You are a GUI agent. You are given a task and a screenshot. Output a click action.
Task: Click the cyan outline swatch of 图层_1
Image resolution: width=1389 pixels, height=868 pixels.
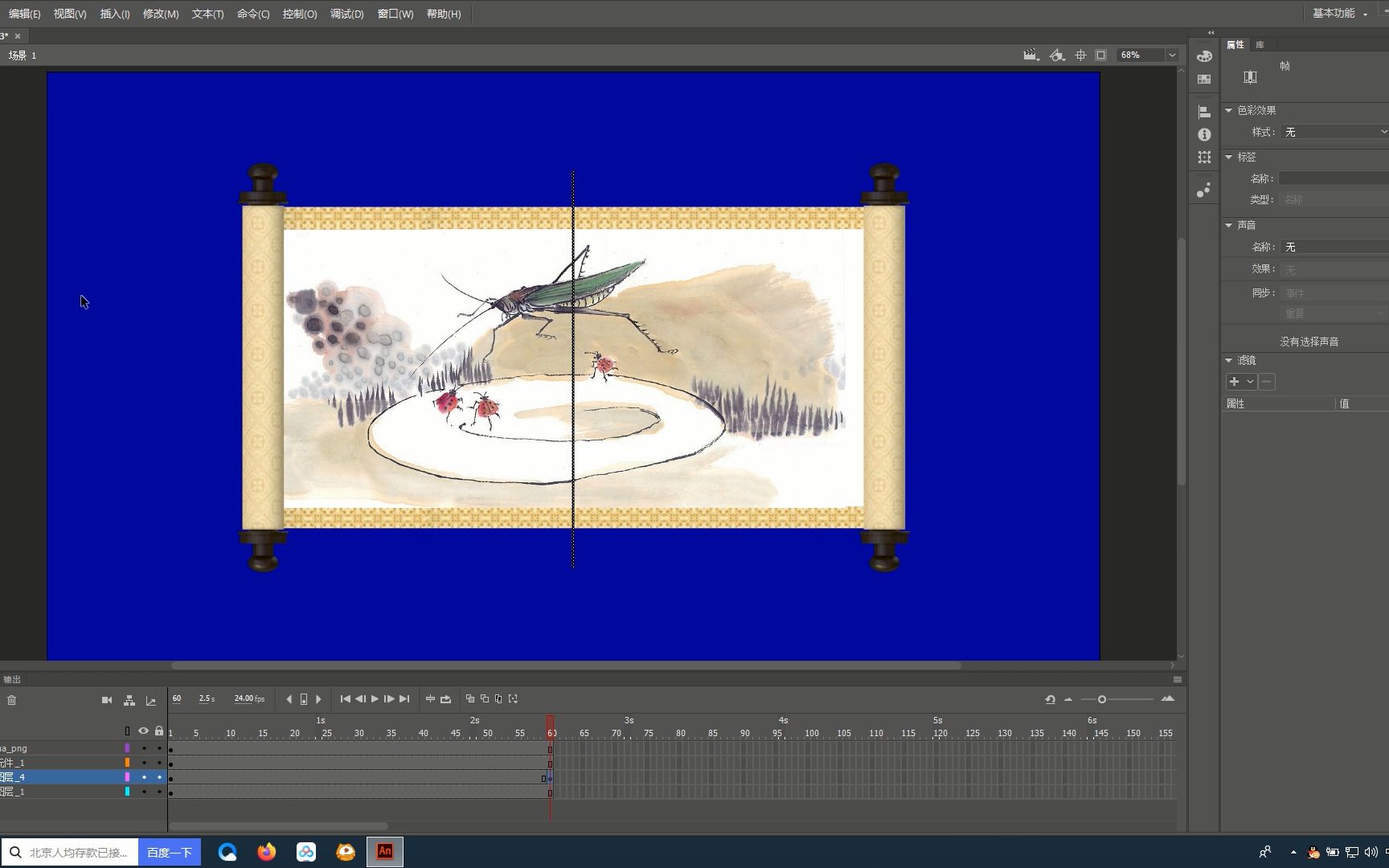pos(127,792)
